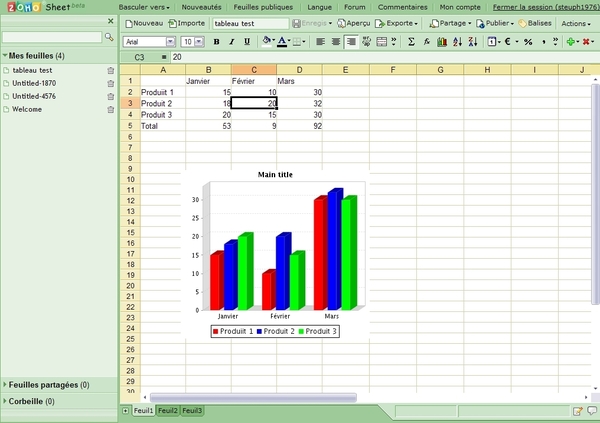Click the add new sheet plus icon

pos(125,411)
